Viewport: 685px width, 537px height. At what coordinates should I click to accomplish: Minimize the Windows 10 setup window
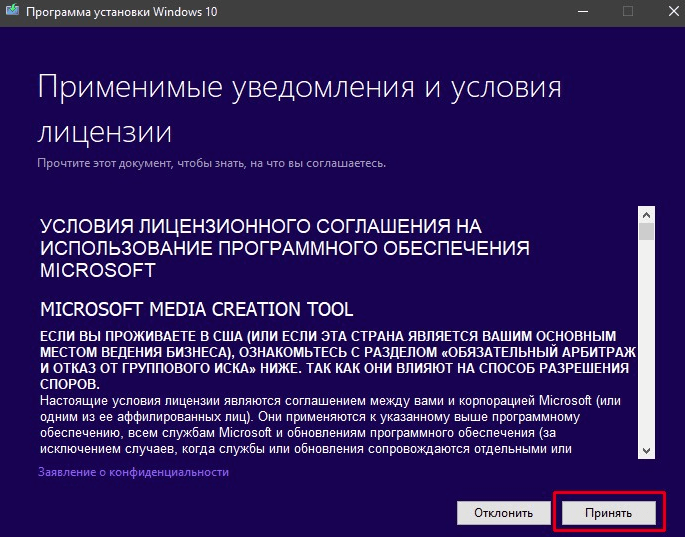tap(583, 12)
